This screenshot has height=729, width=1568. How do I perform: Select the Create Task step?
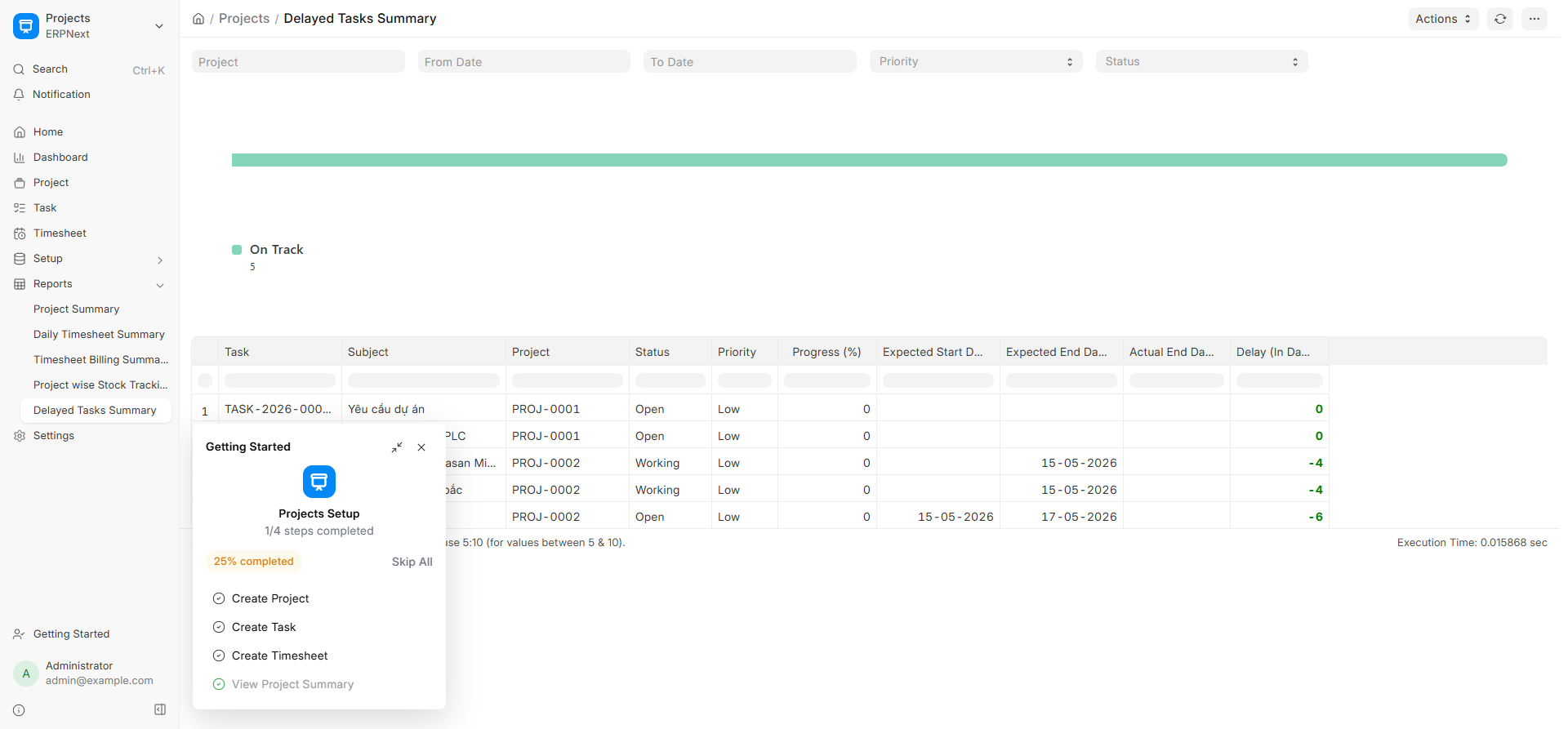tap(263, 627)
